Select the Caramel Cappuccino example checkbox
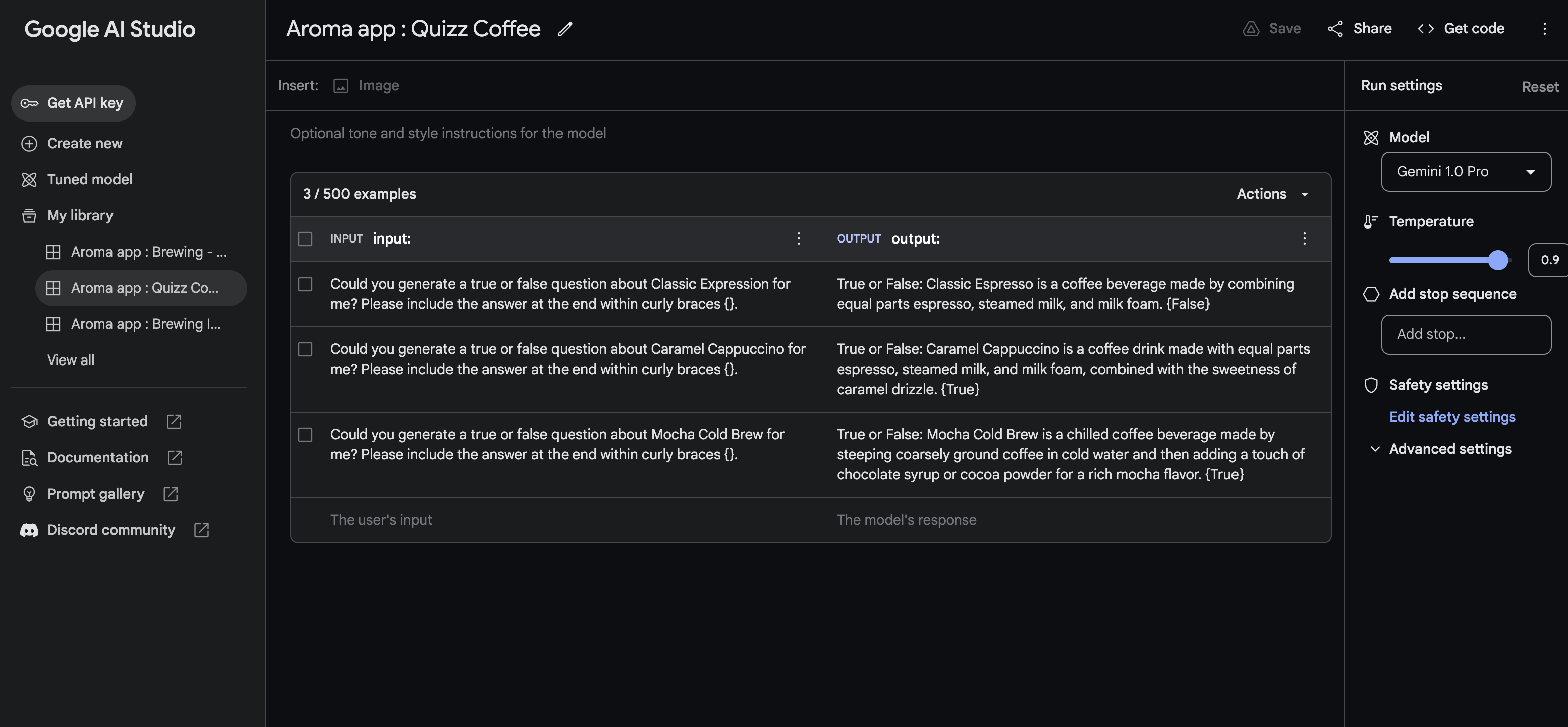The height and width of the screenshot is (727, 1568). 305,349
